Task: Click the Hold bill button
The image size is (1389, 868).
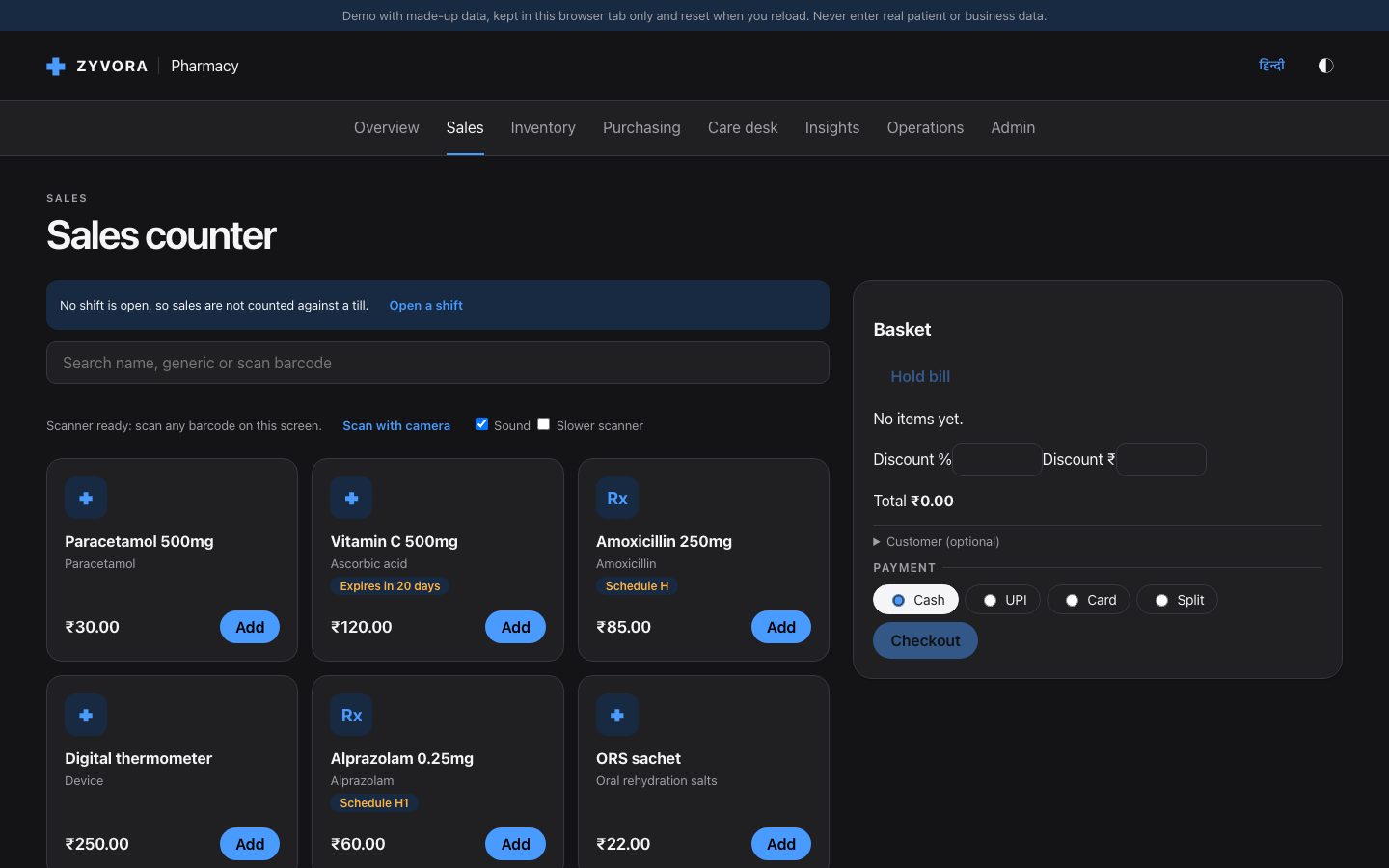Action: [920, 376]
